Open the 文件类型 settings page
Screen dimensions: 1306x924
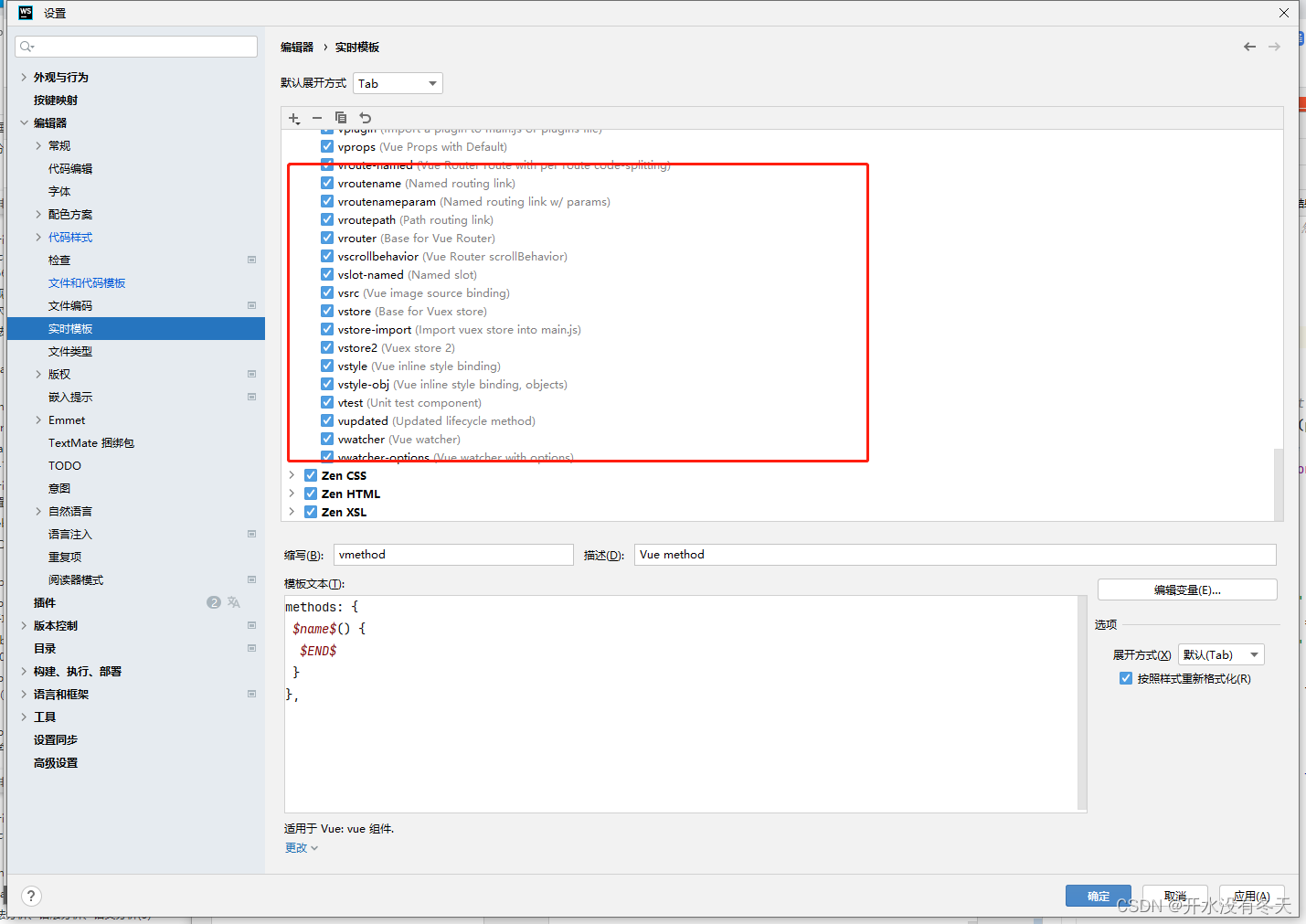click(x=70, y=351)
